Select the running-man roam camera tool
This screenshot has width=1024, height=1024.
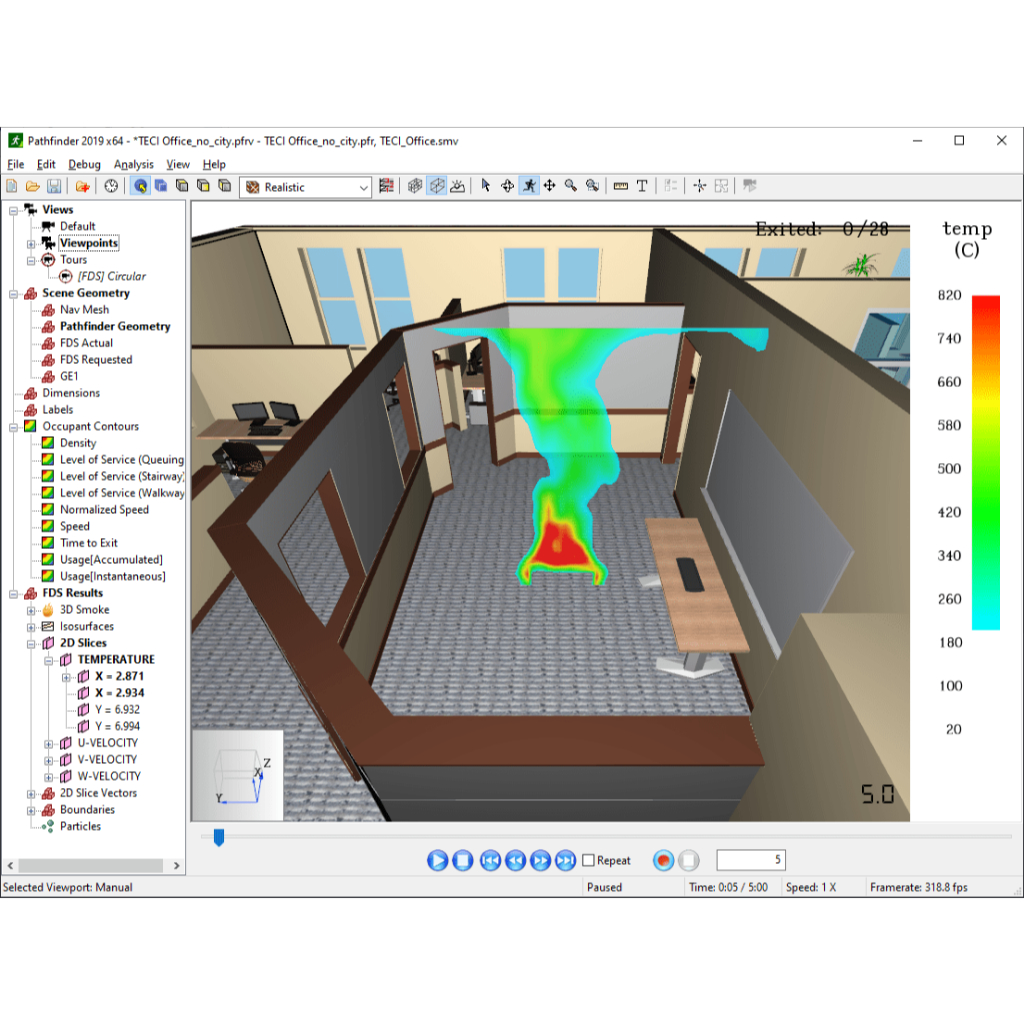[529, 186]
